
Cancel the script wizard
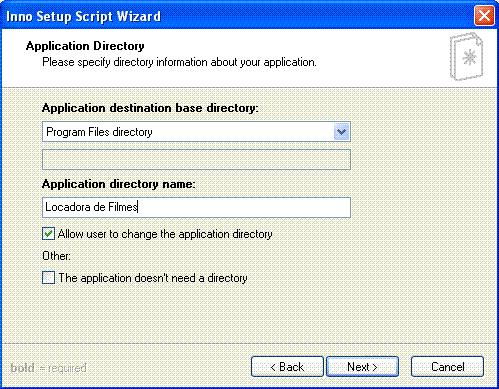pos(447,367)
